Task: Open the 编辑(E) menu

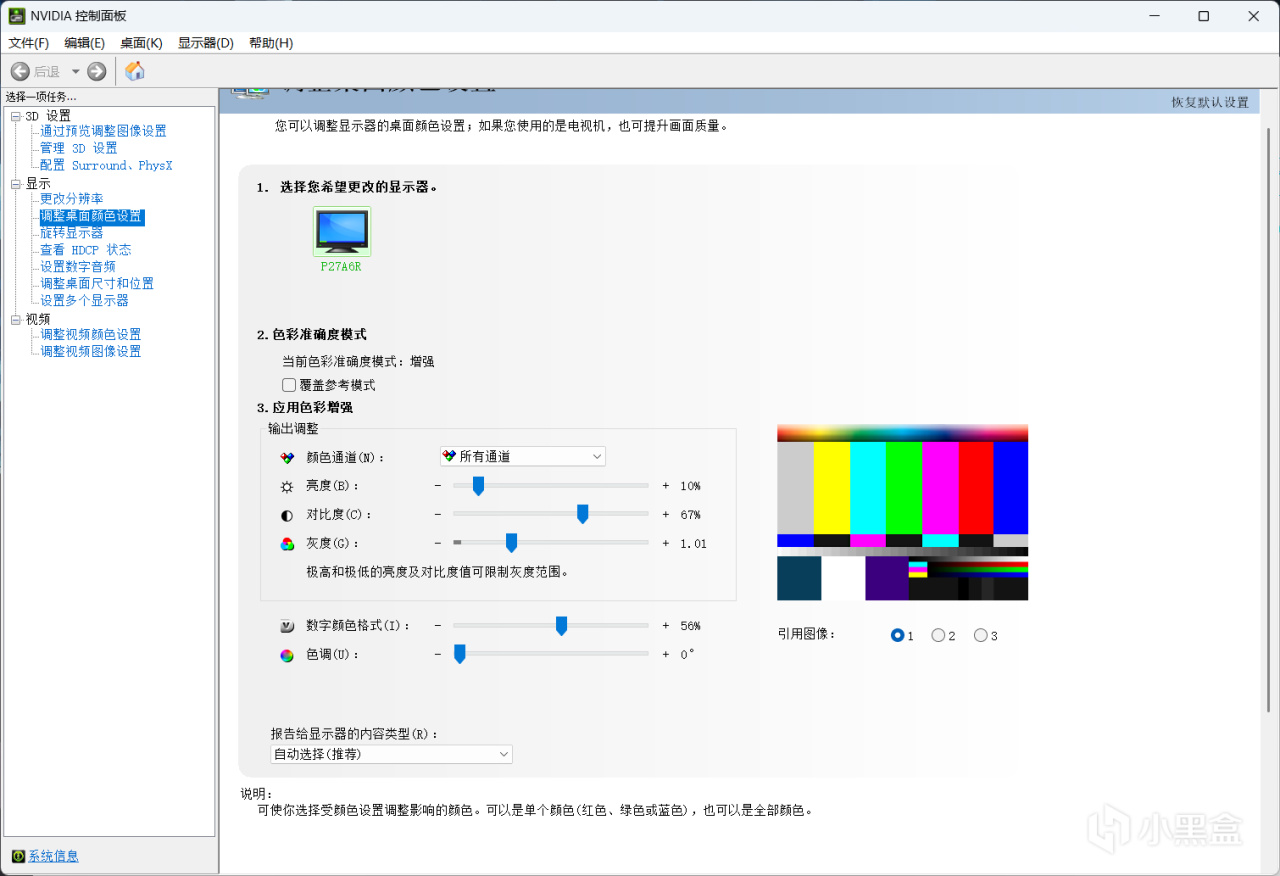Action: (84, 43)
